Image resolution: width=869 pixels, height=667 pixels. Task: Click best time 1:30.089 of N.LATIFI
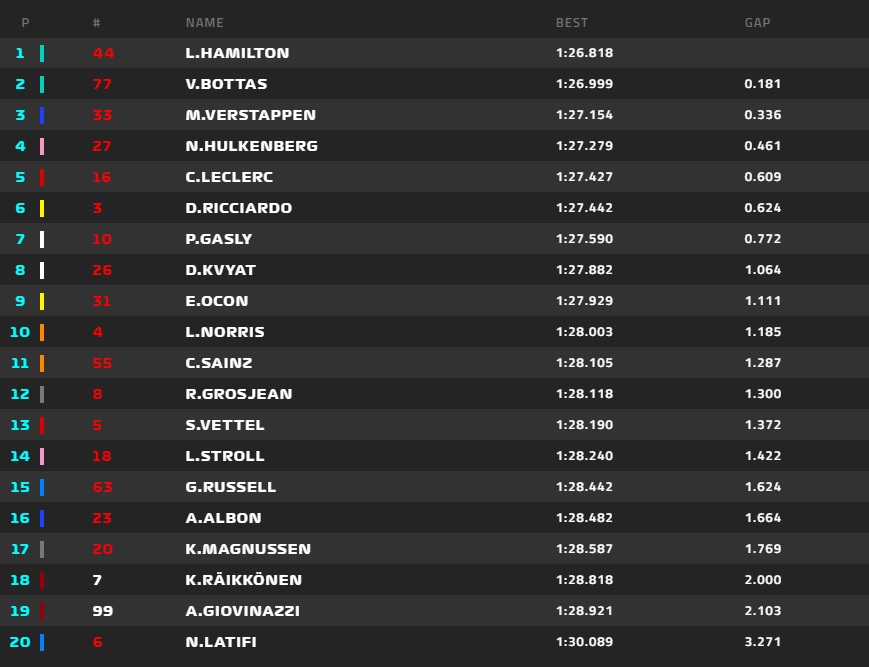pyautogui.click(x=584, y=642)
